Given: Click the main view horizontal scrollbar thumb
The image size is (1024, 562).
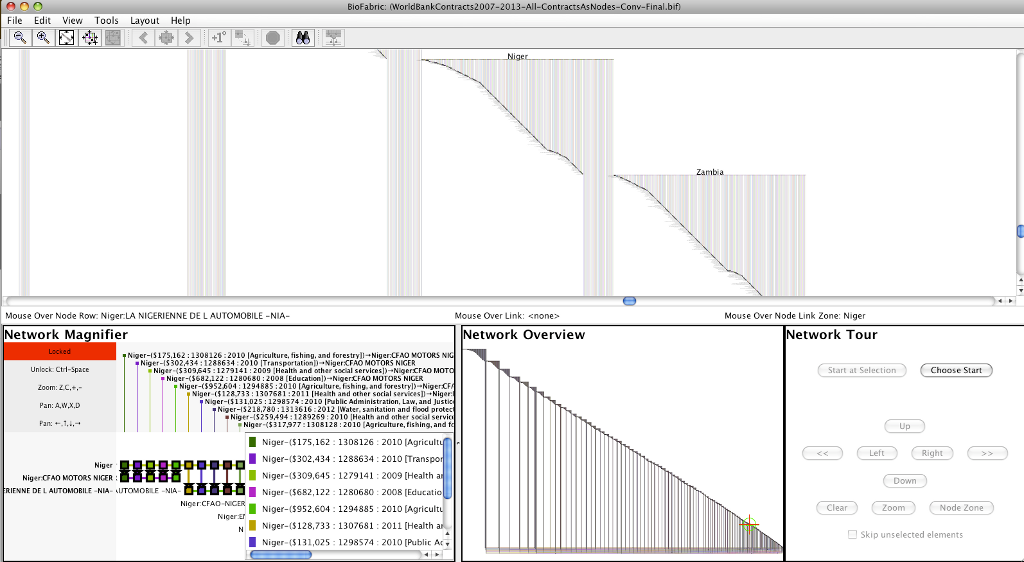Looking at the screenshot, I should pos(629,300).
